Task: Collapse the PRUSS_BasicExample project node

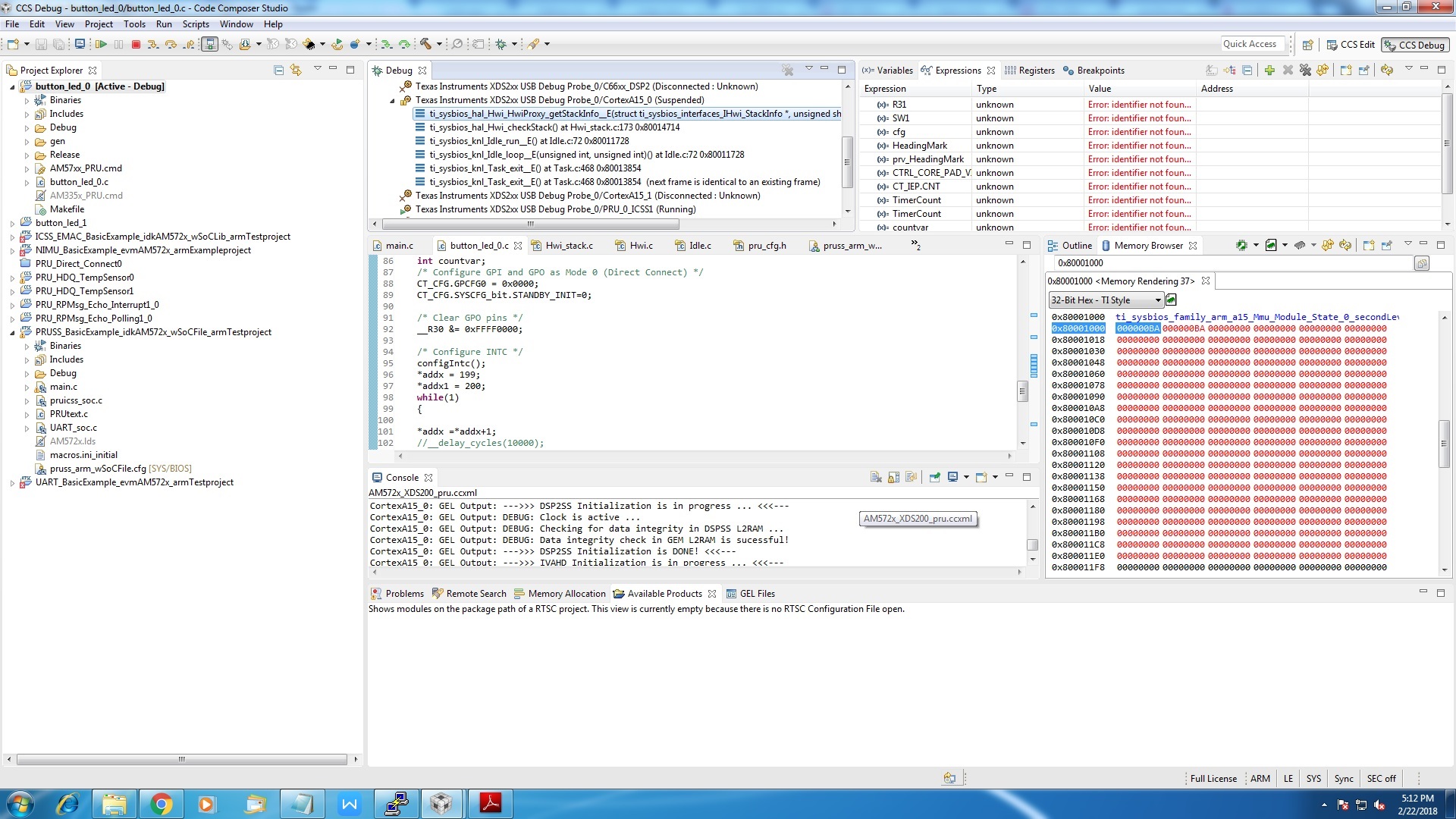Action: 12,332
